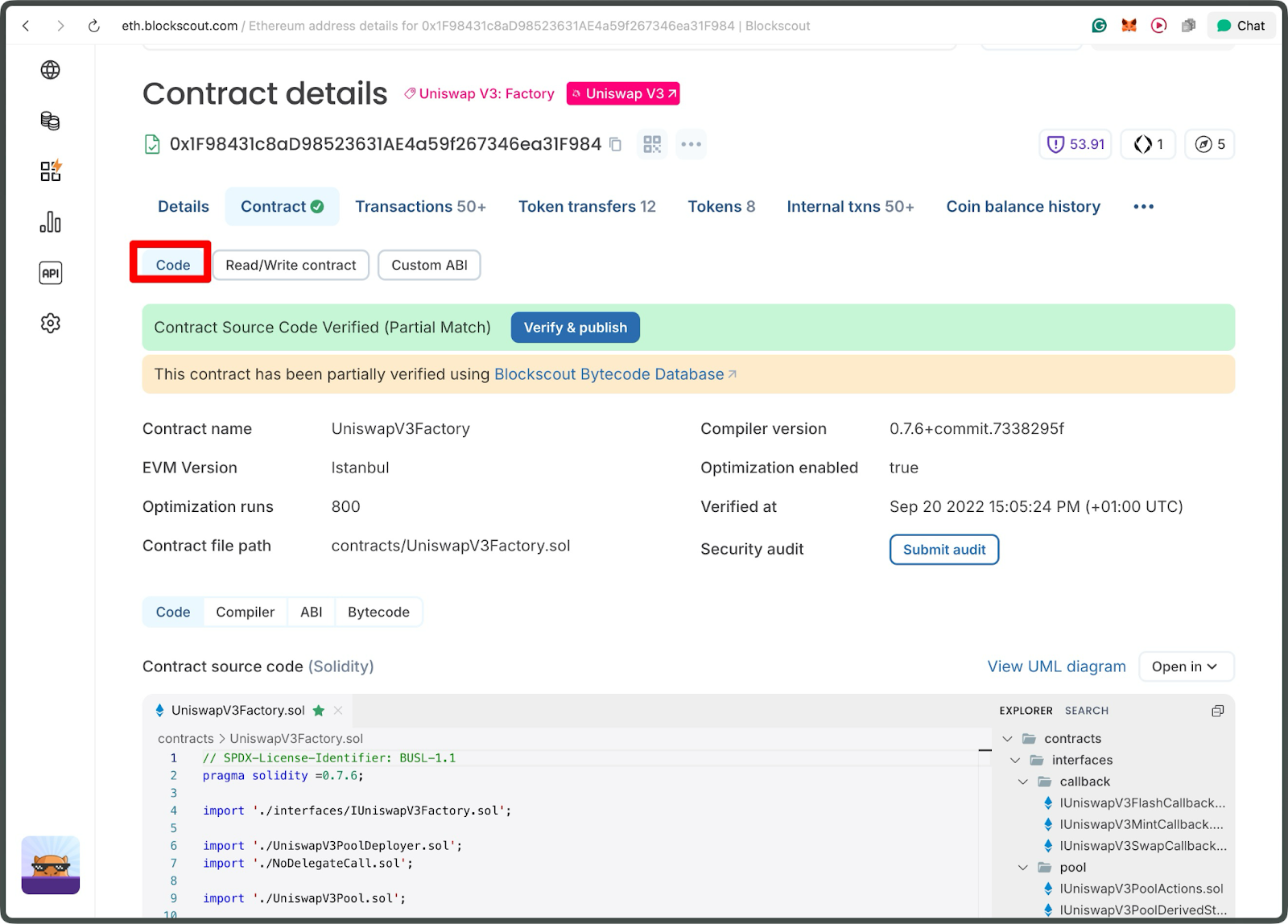Close the UniswapV3Factory.sol file tab
The image size is (1288, 924).
(x=338, y=711)
